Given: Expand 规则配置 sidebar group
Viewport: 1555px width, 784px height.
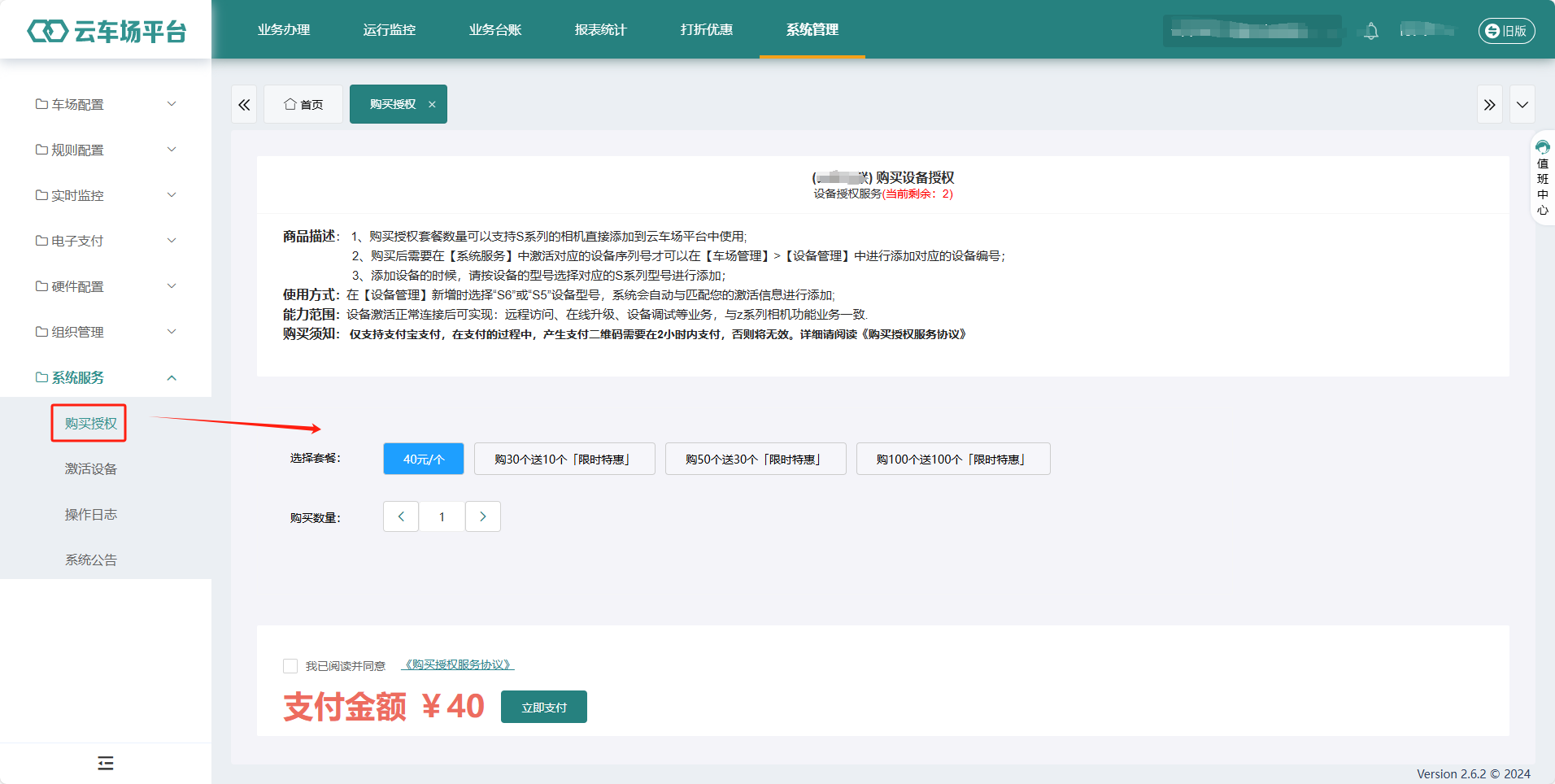Looking at the screenshot, I should (106, 150).
